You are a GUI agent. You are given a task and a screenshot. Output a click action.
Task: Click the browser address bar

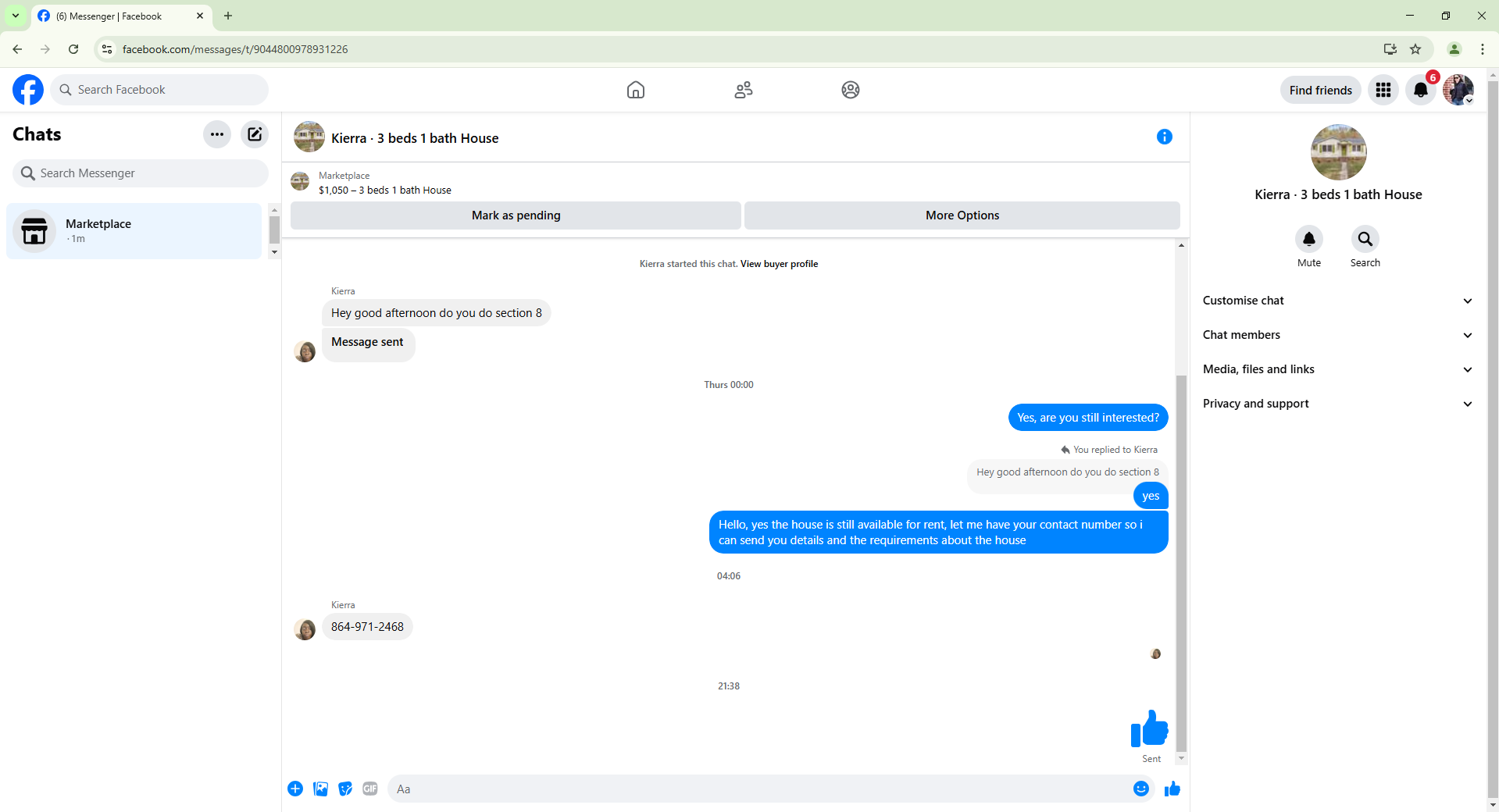click(742, 49)
